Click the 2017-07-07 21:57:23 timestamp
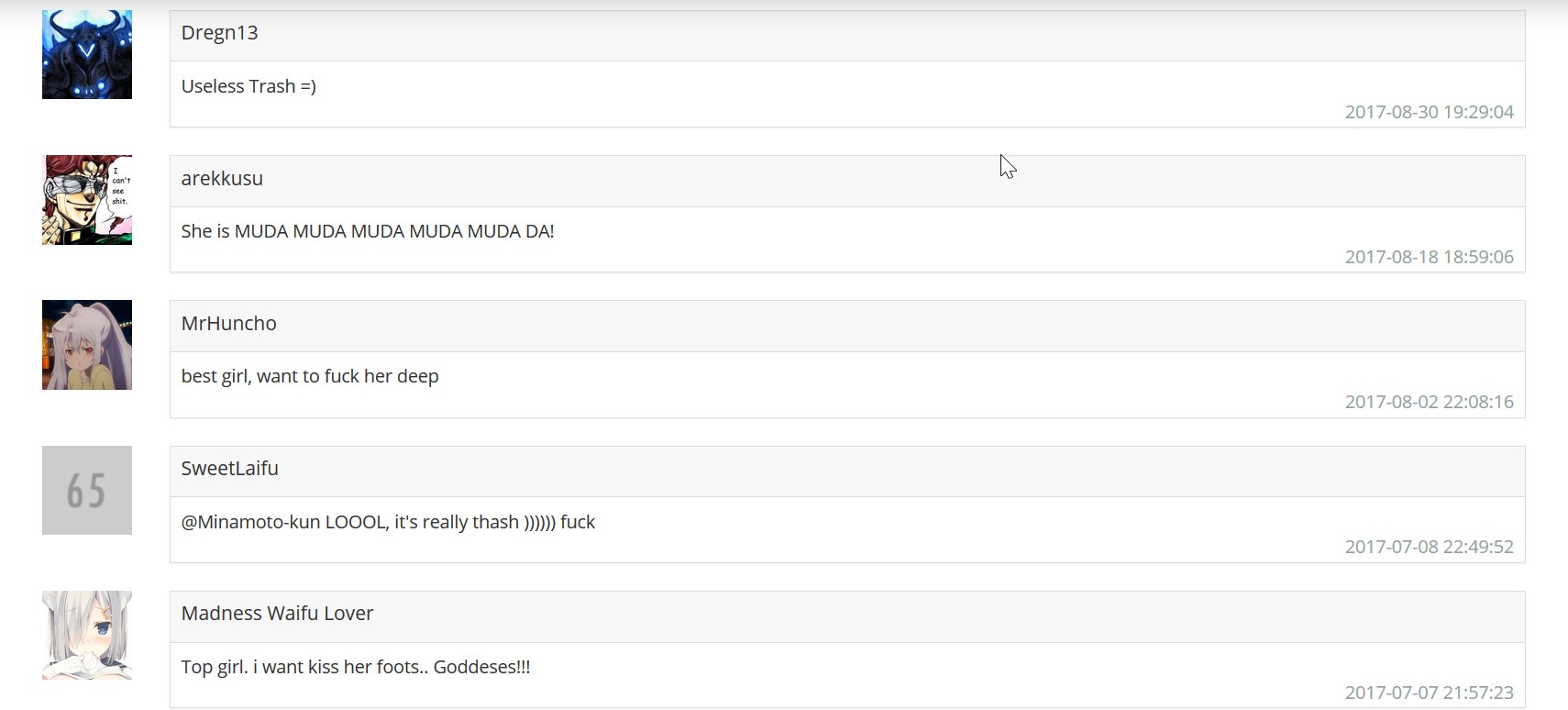The width and height of the screenshot is (1568, 710). click(x=1429, y=693)
